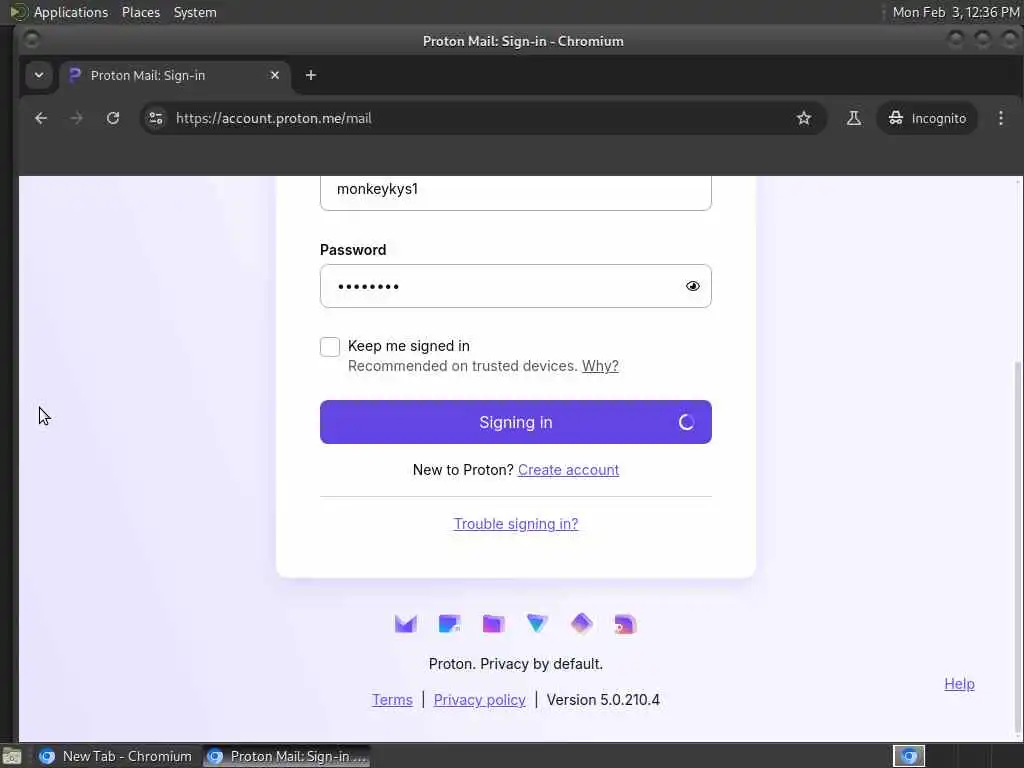
Task: Go back to the previous page
Action: 41,118
